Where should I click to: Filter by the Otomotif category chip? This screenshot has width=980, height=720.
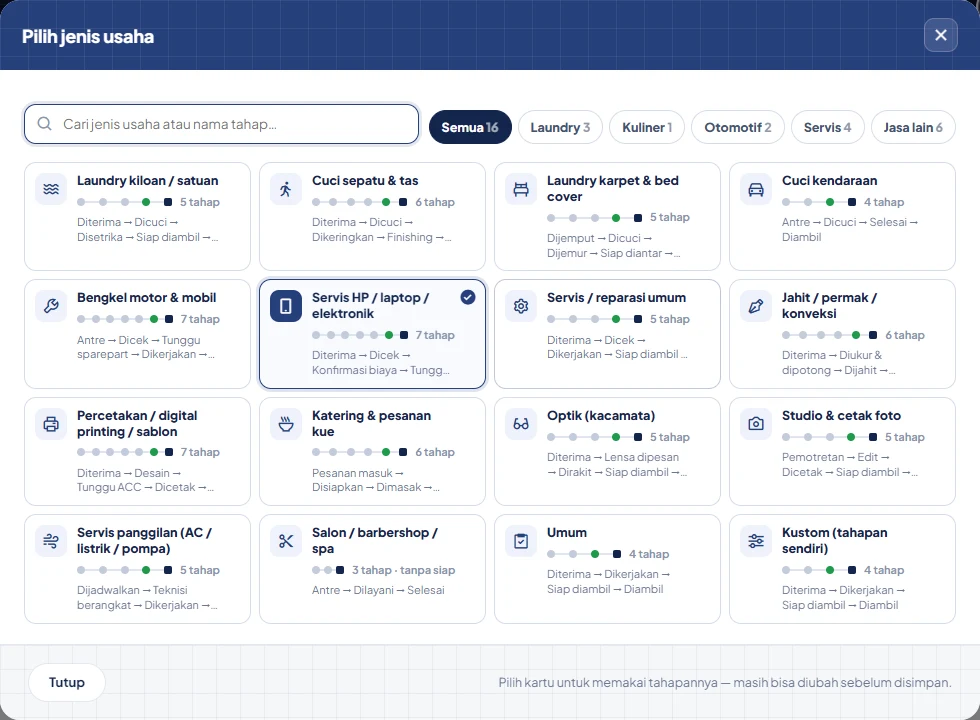point(738,128)
